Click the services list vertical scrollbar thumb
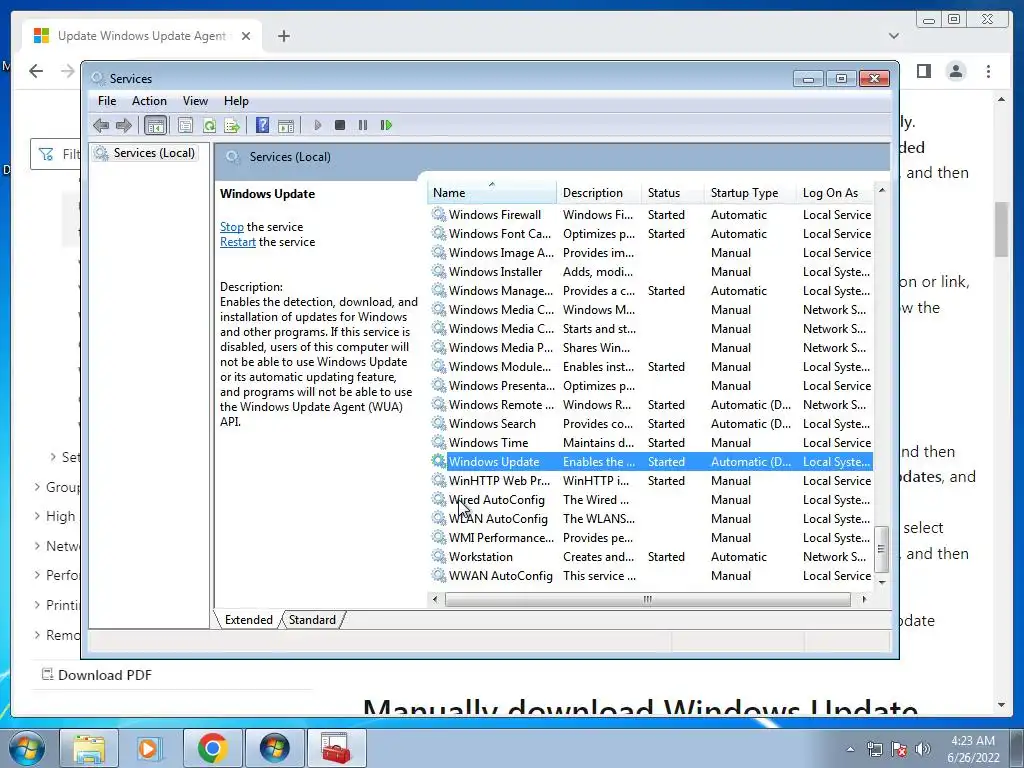 tap(881, 549)
